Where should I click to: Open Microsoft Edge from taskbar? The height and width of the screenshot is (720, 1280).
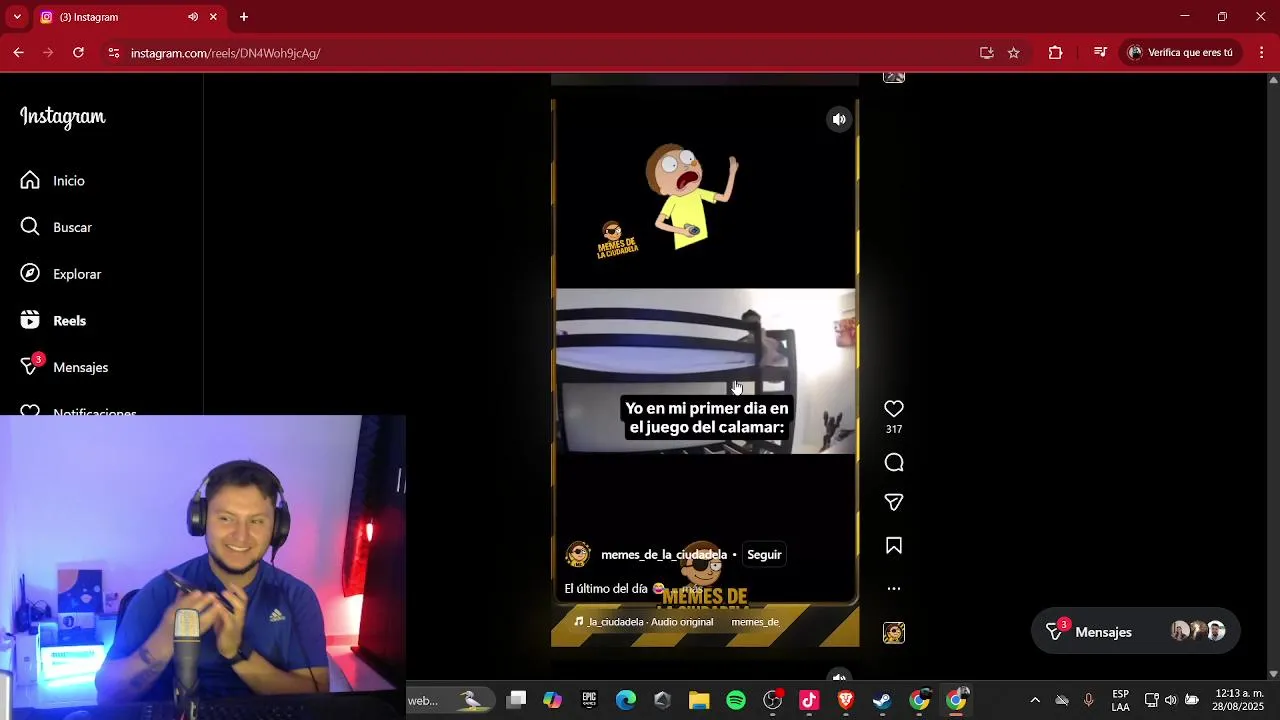(x=626, y=700)
